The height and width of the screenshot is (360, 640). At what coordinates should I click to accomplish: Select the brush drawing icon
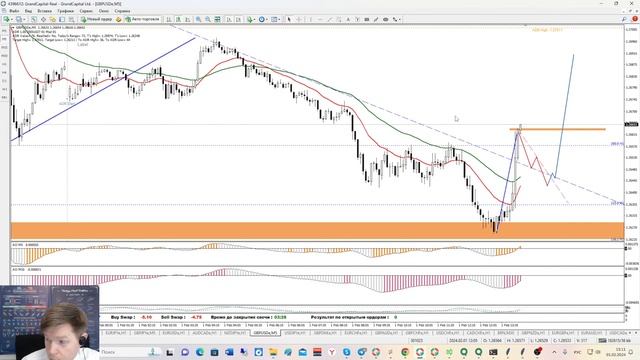coord(376,19)
